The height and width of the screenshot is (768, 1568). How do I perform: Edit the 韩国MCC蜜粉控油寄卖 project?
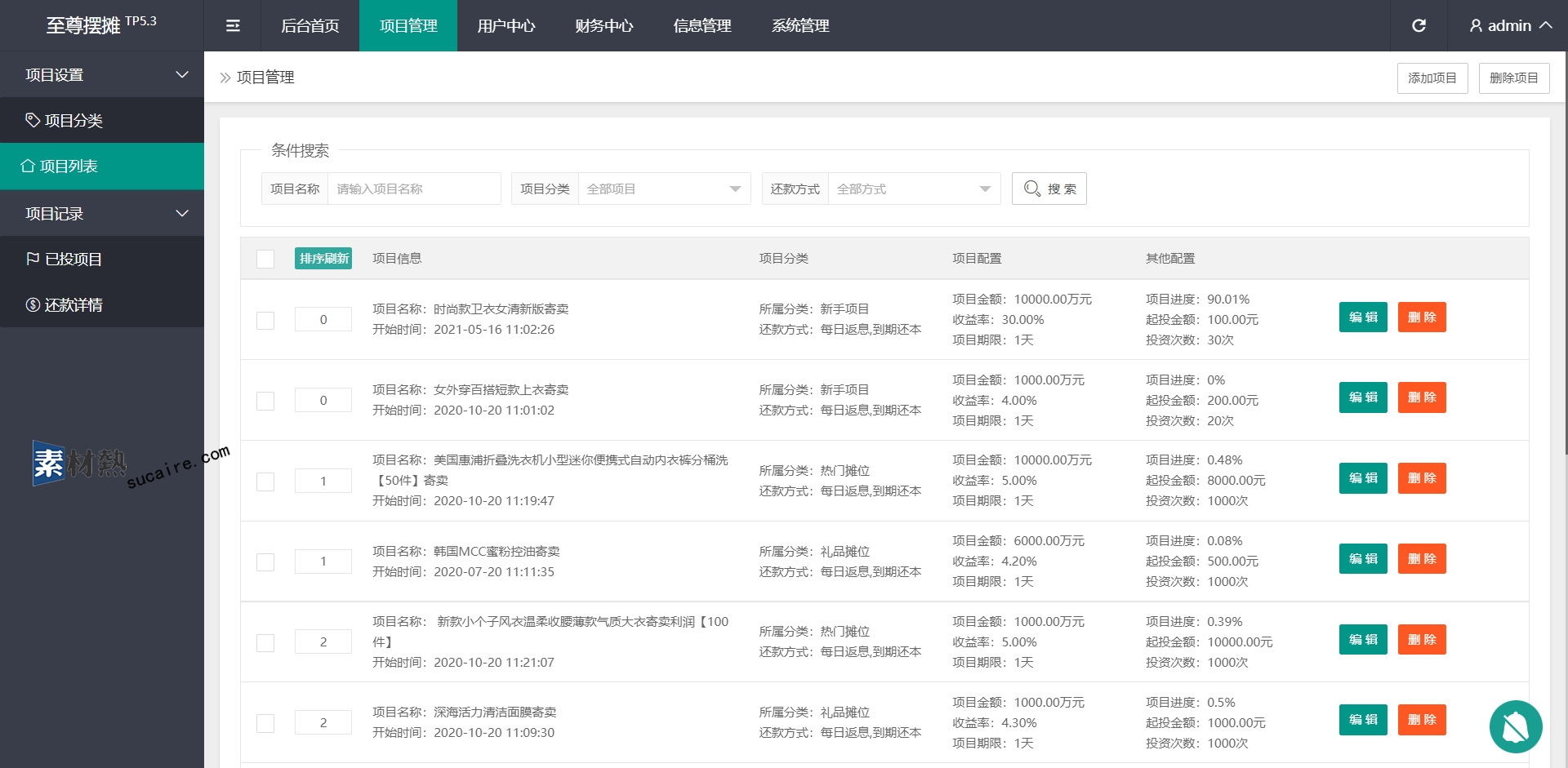(x=1363, y=559)
